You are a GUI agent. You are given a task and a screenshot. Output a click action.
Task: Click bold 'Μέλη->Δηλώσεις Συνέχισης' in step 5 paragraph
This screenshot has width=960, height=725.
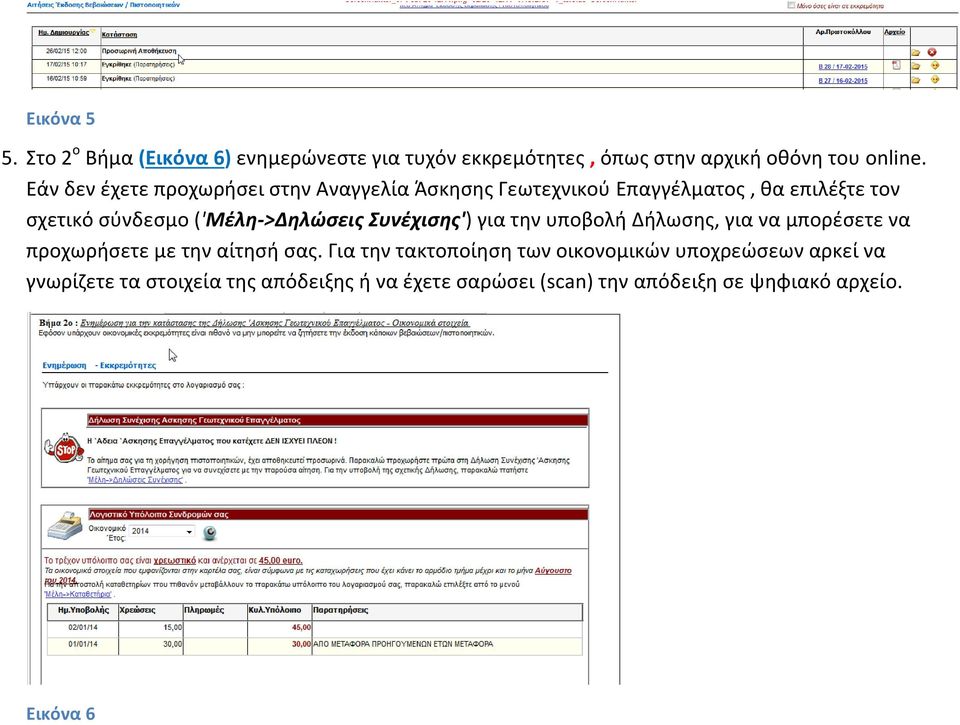click(334, 220)
